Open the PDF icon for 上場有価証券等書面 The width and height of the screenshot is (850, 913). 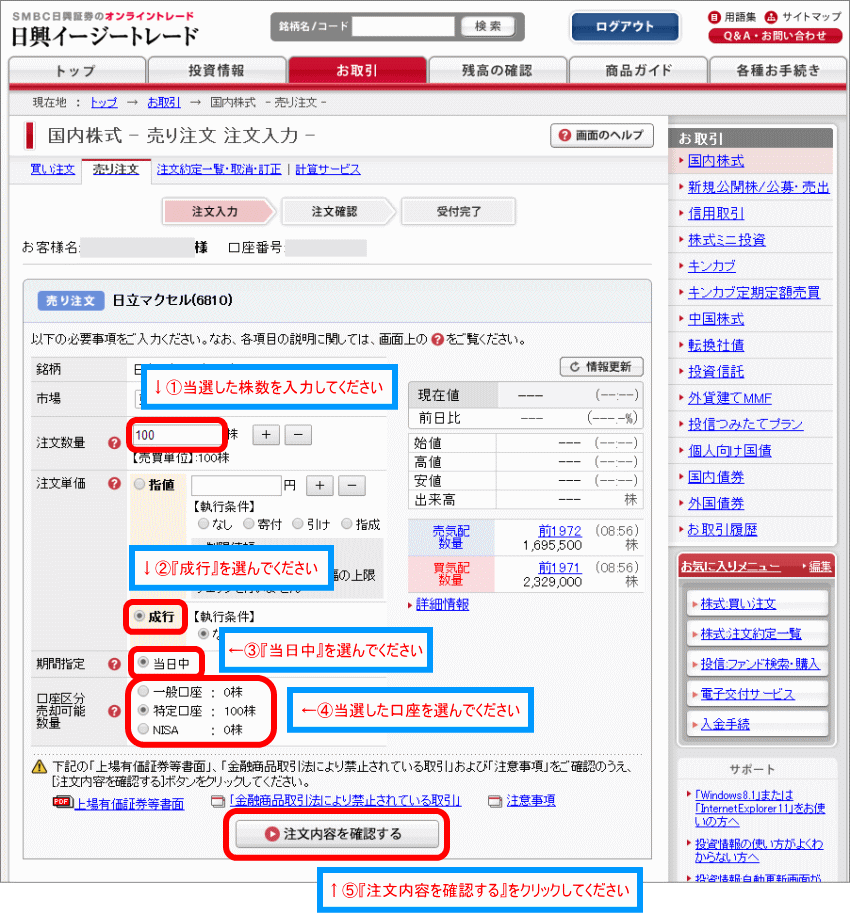click(62, 802)
